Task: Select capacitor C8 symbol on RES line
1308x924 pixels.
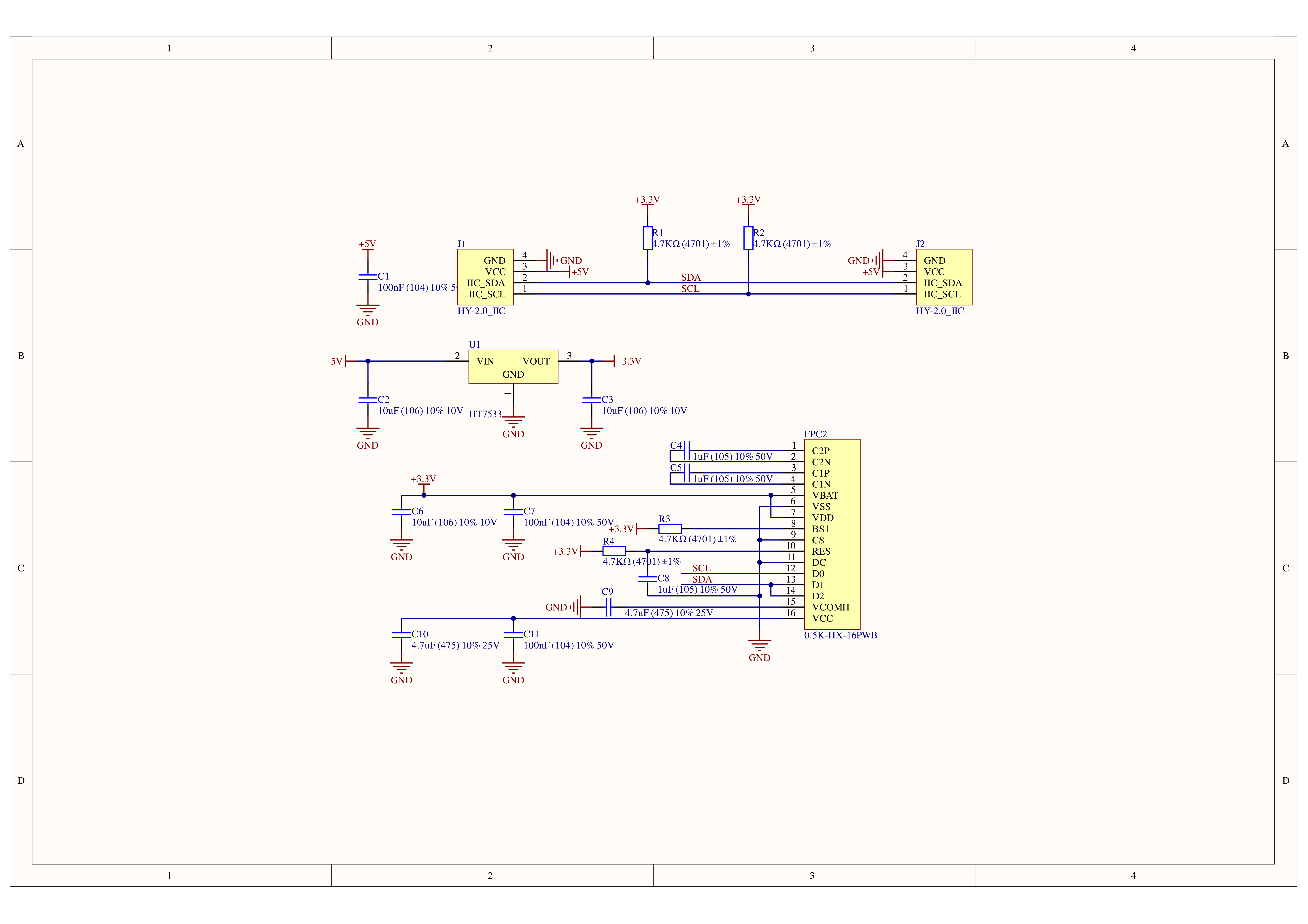Action: pos(648,579)
